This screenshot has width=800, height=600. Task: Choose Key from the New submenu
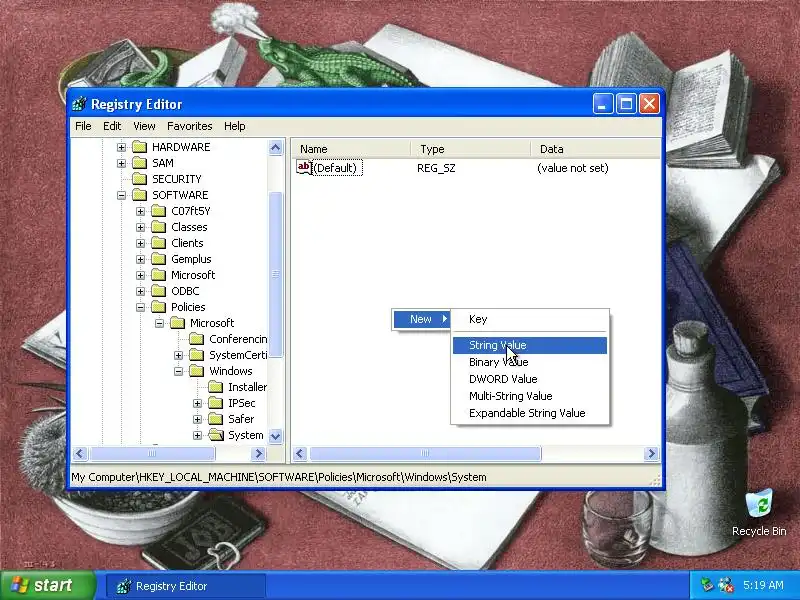[530, 319]
